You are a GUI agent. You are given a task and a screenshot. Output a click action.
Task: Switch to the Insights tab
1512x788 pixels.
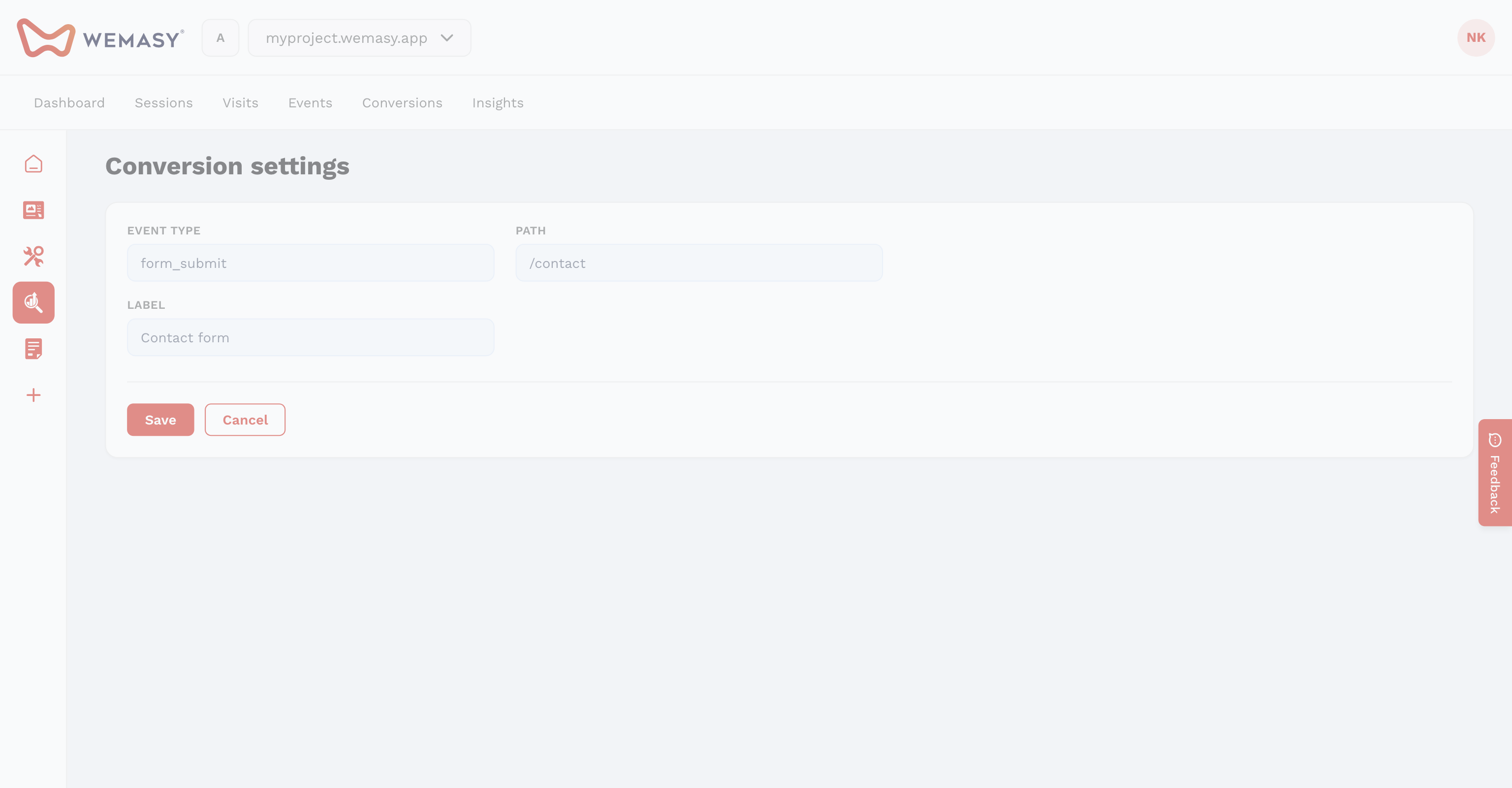498,103
